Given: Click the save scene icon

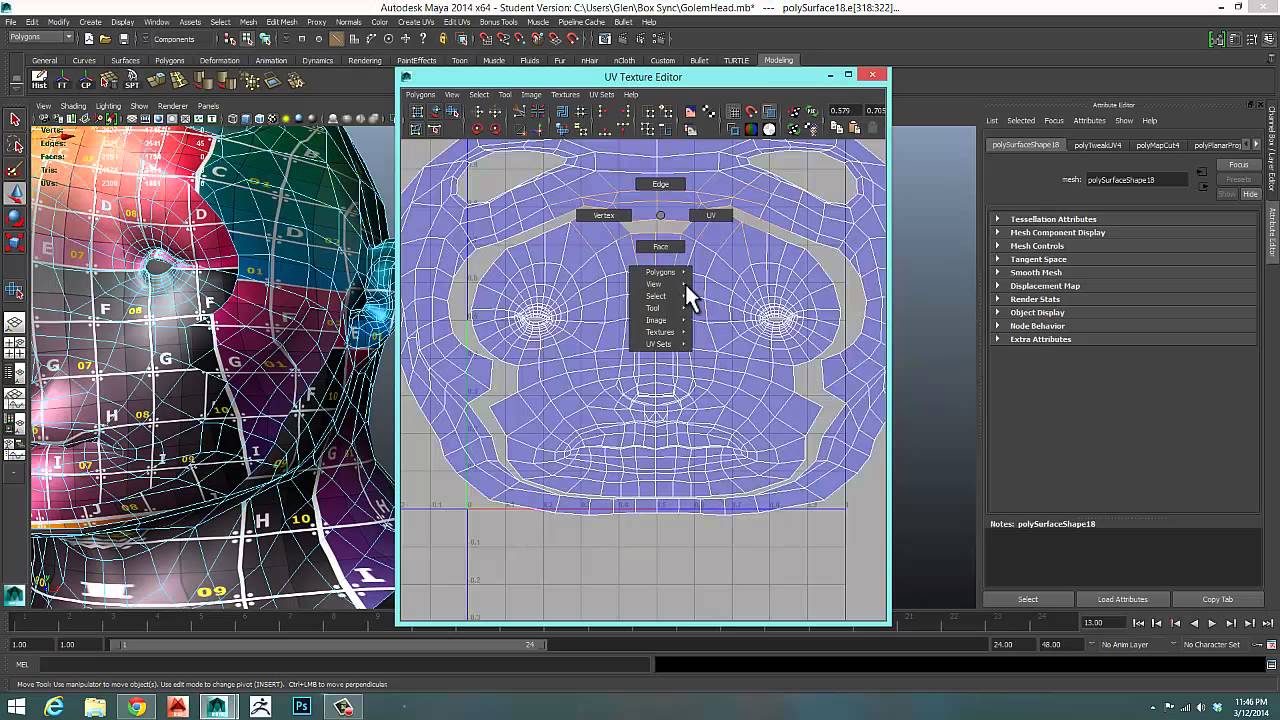Looking at the screenshot, I should point(123,39).
